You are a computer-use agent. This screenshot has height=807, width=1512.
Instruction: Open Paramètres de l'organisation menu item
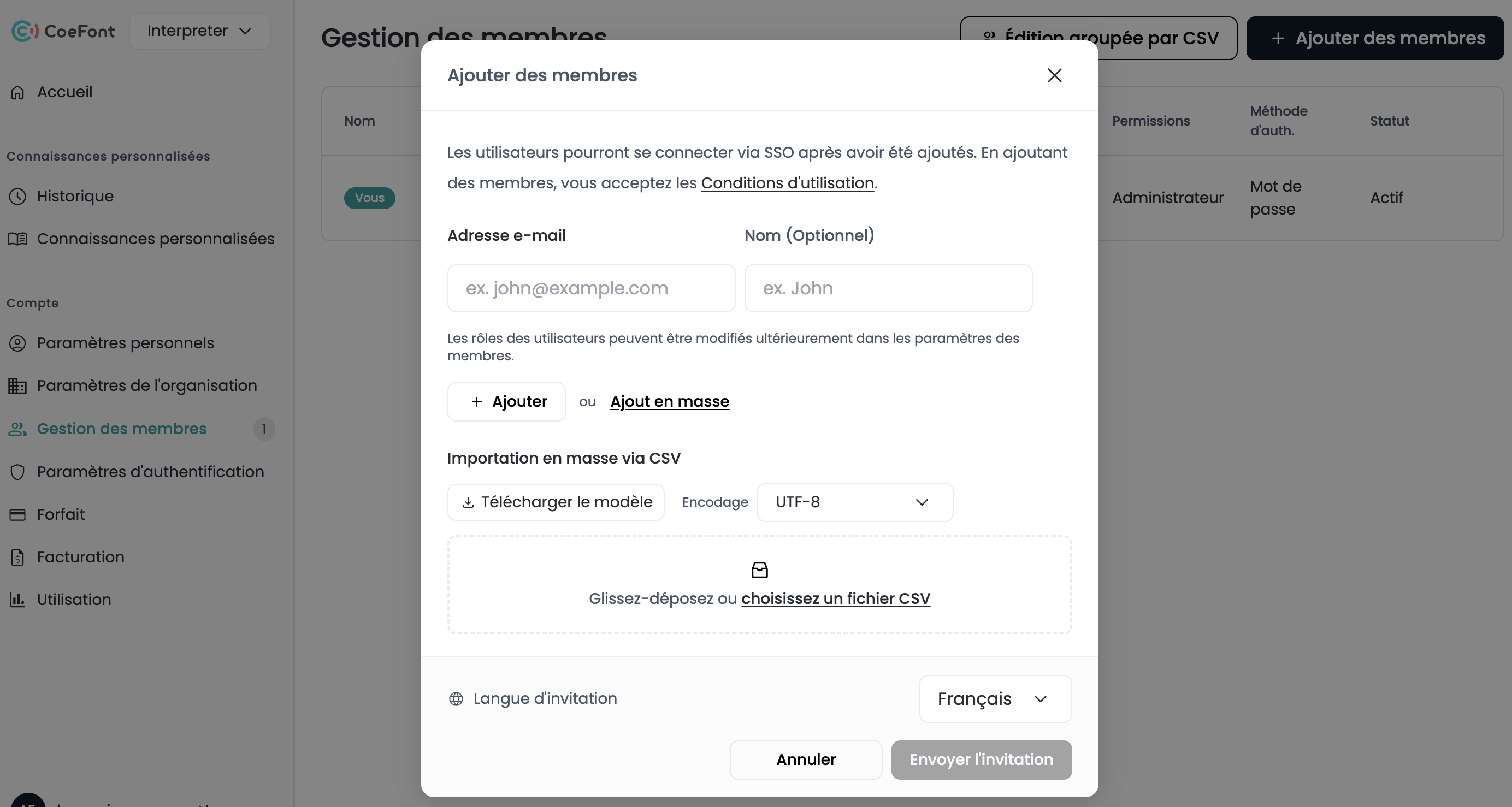pyautogui.click(x=147, y=385)
